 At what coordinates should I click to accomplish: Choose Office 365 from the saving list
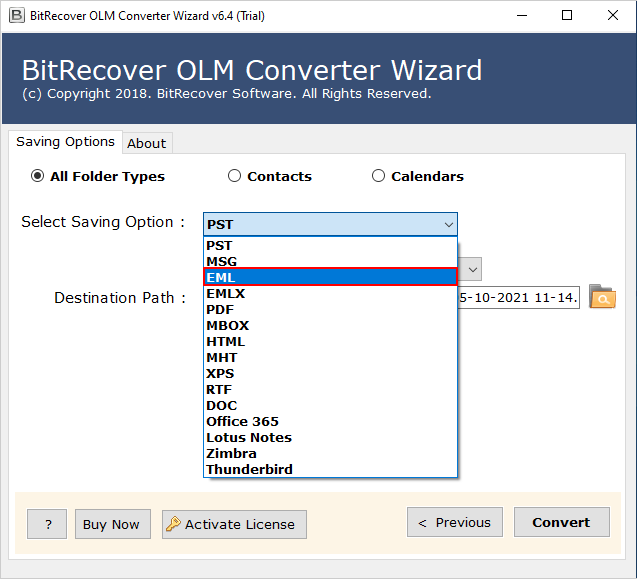point(330,421)
